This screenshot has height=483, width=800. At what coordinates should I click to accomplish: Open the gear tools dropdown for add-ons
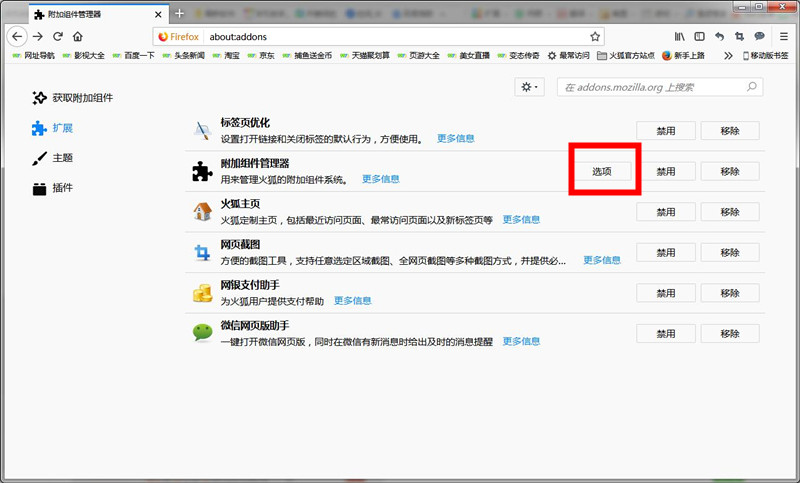(x=529, y=87)
